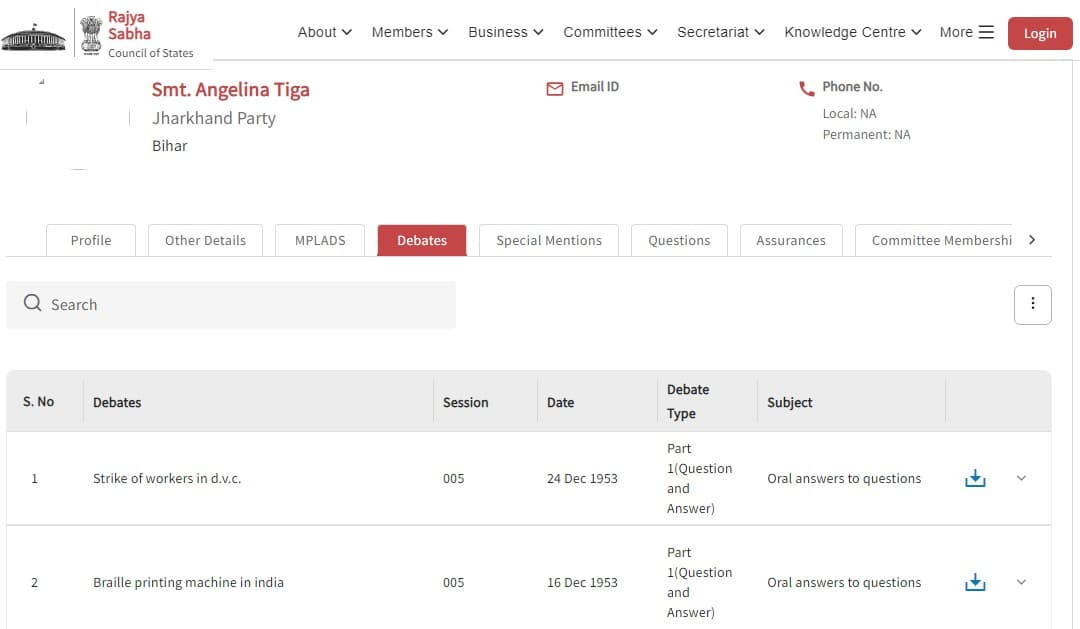Click the Smt. Angelina Tiga name

[230, 90]
